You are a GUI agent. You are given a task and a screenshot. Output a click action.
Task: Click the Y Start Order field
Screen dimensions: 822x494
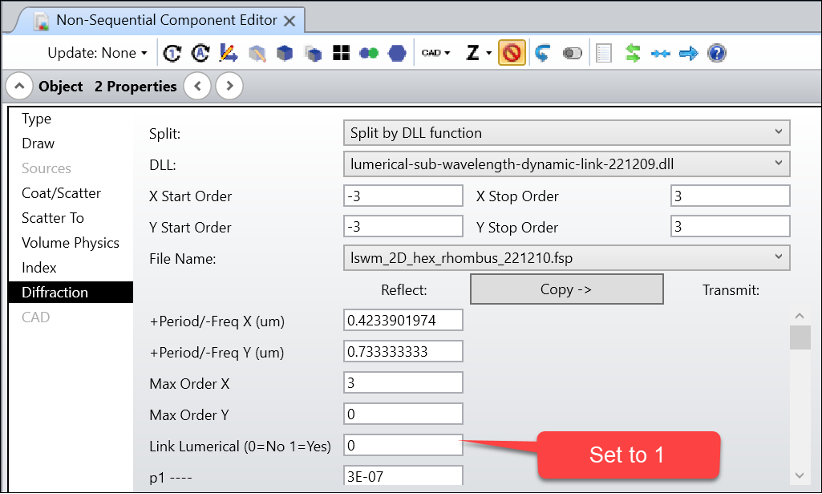403,227
